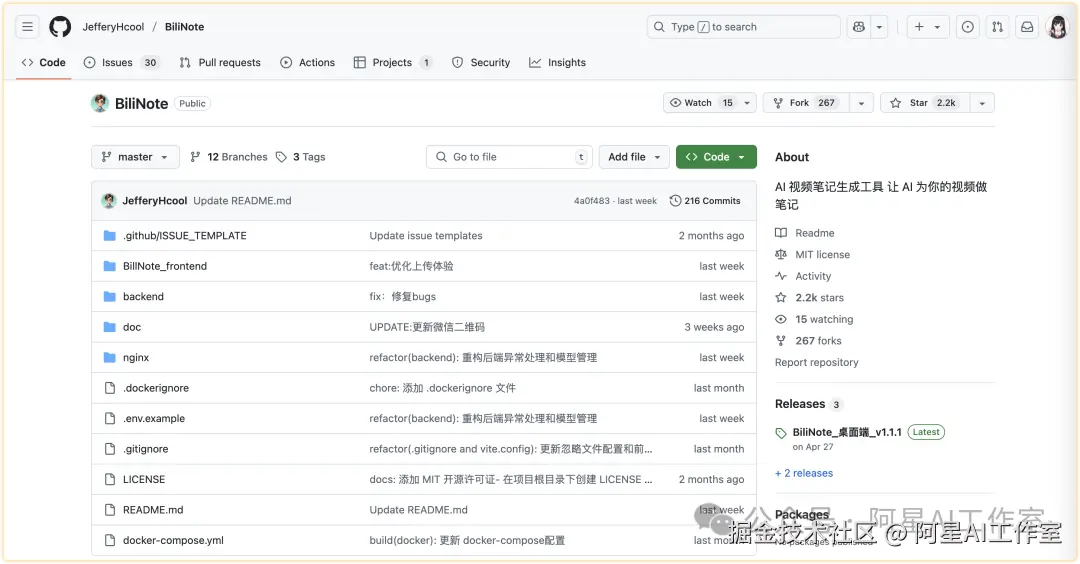Viewport: 1080px width, 564px height.
Task: Expand the Copilot dropdown arrow
Action: pos(879,27)
